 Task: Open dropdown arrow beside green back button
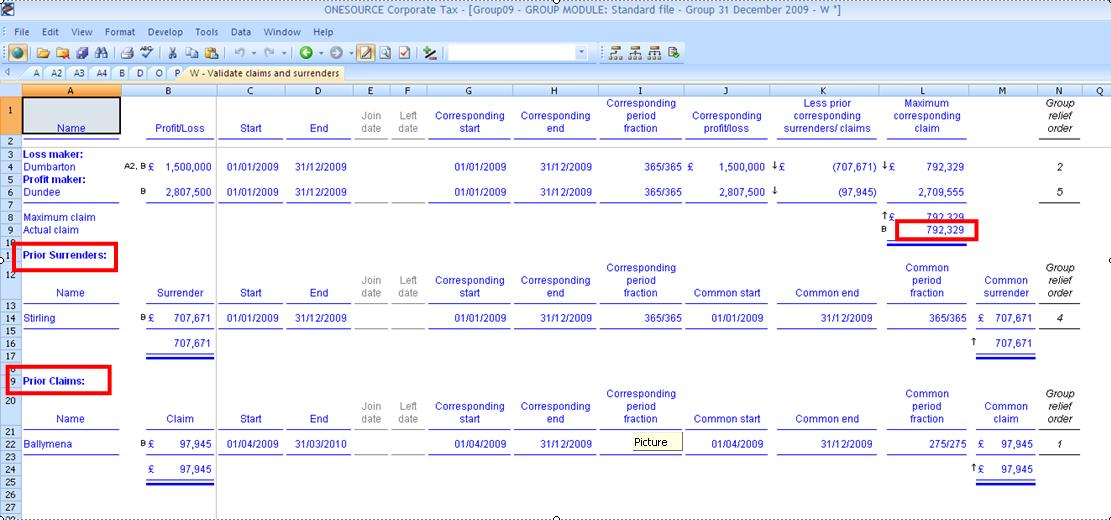point(320,53)
